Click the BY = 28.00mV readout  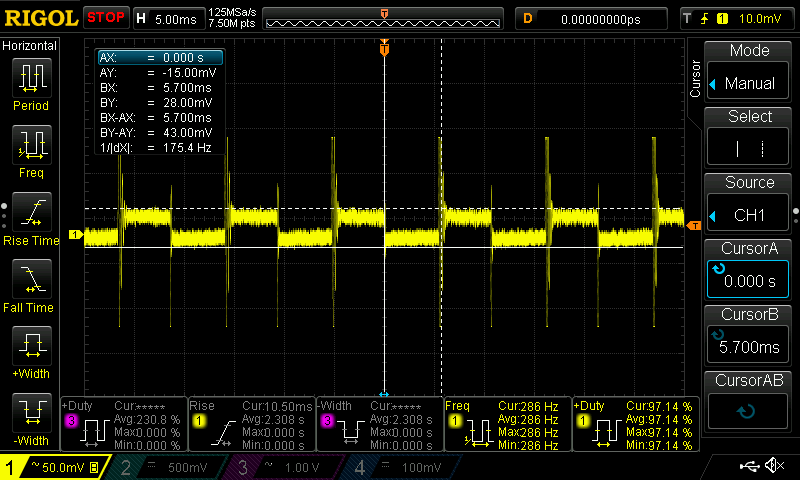(156, 103)
